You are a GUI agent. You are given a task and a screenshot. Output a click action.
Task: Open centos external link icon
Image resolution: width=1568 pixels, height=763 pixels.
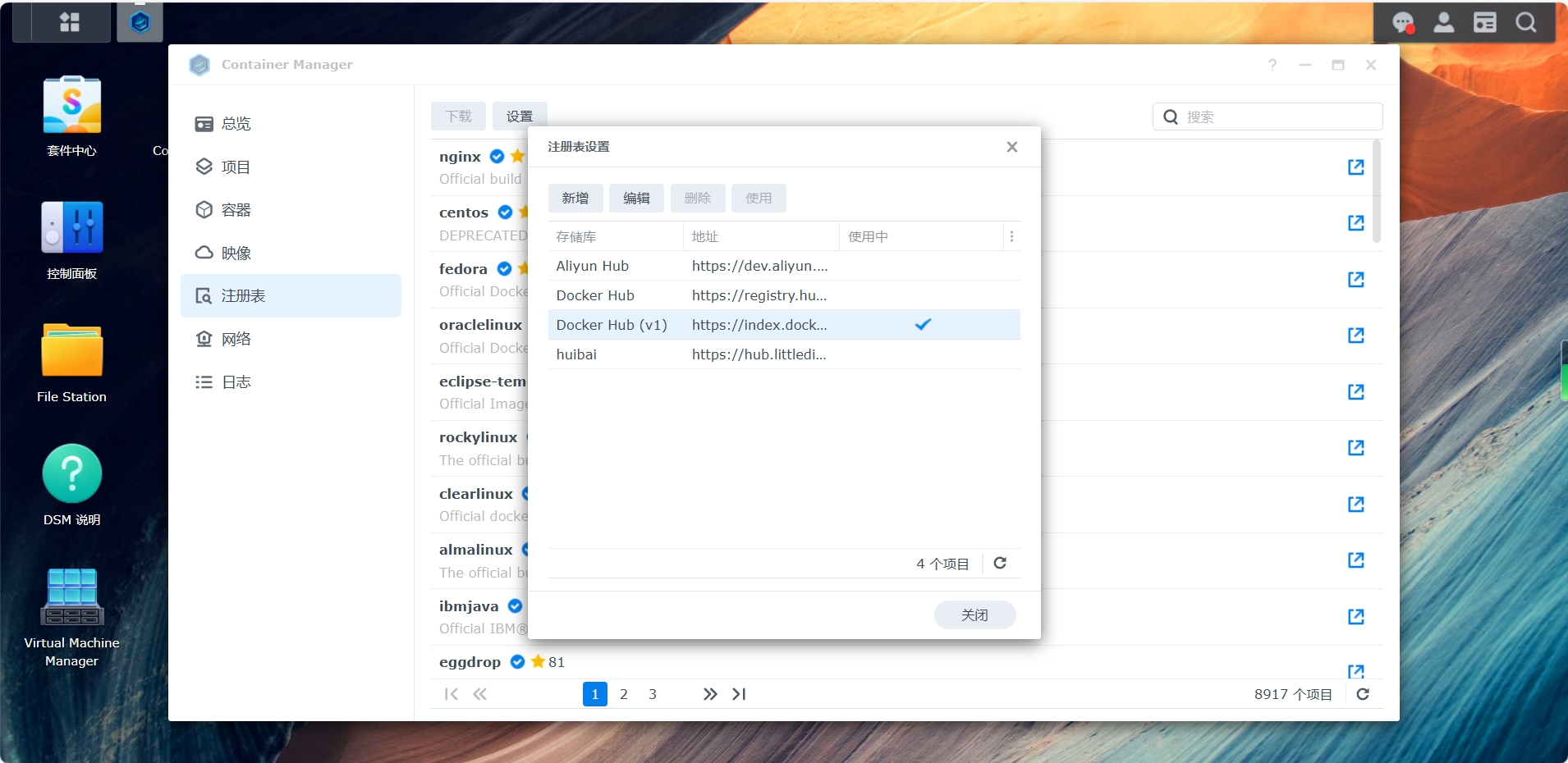[x=1356, y=223]
